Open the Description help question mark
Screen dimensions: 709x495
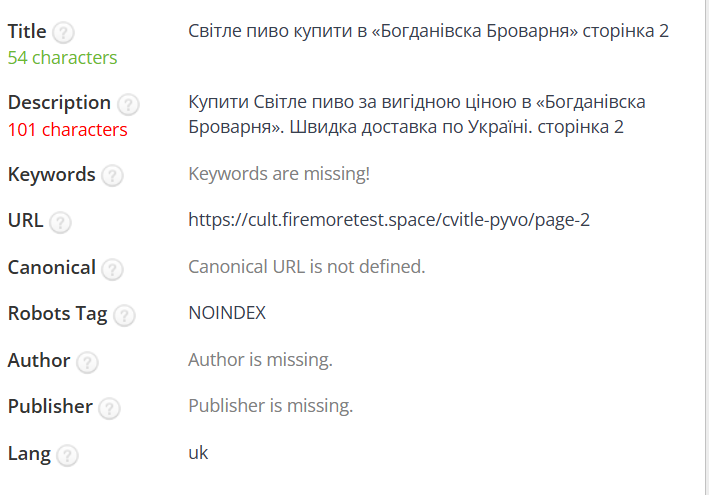(x=128, y=104)
